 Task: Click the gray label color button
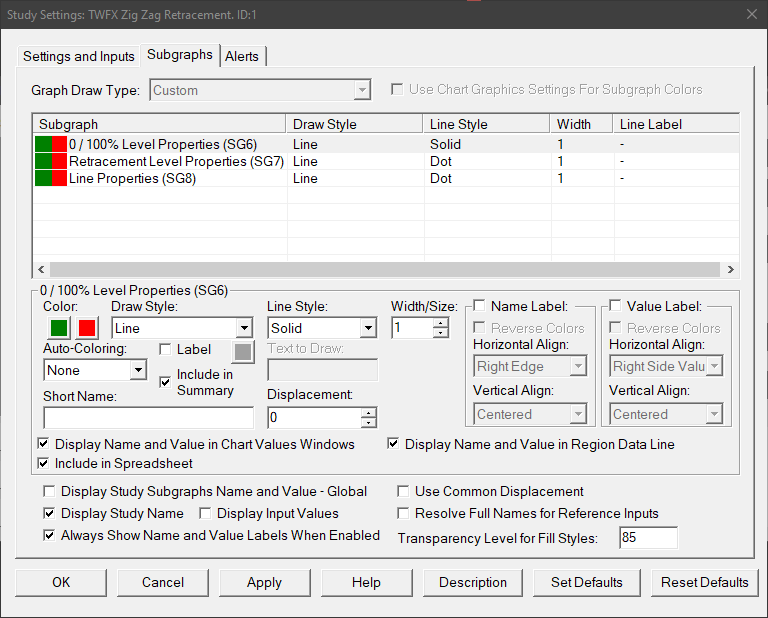(x=242, y=351)
